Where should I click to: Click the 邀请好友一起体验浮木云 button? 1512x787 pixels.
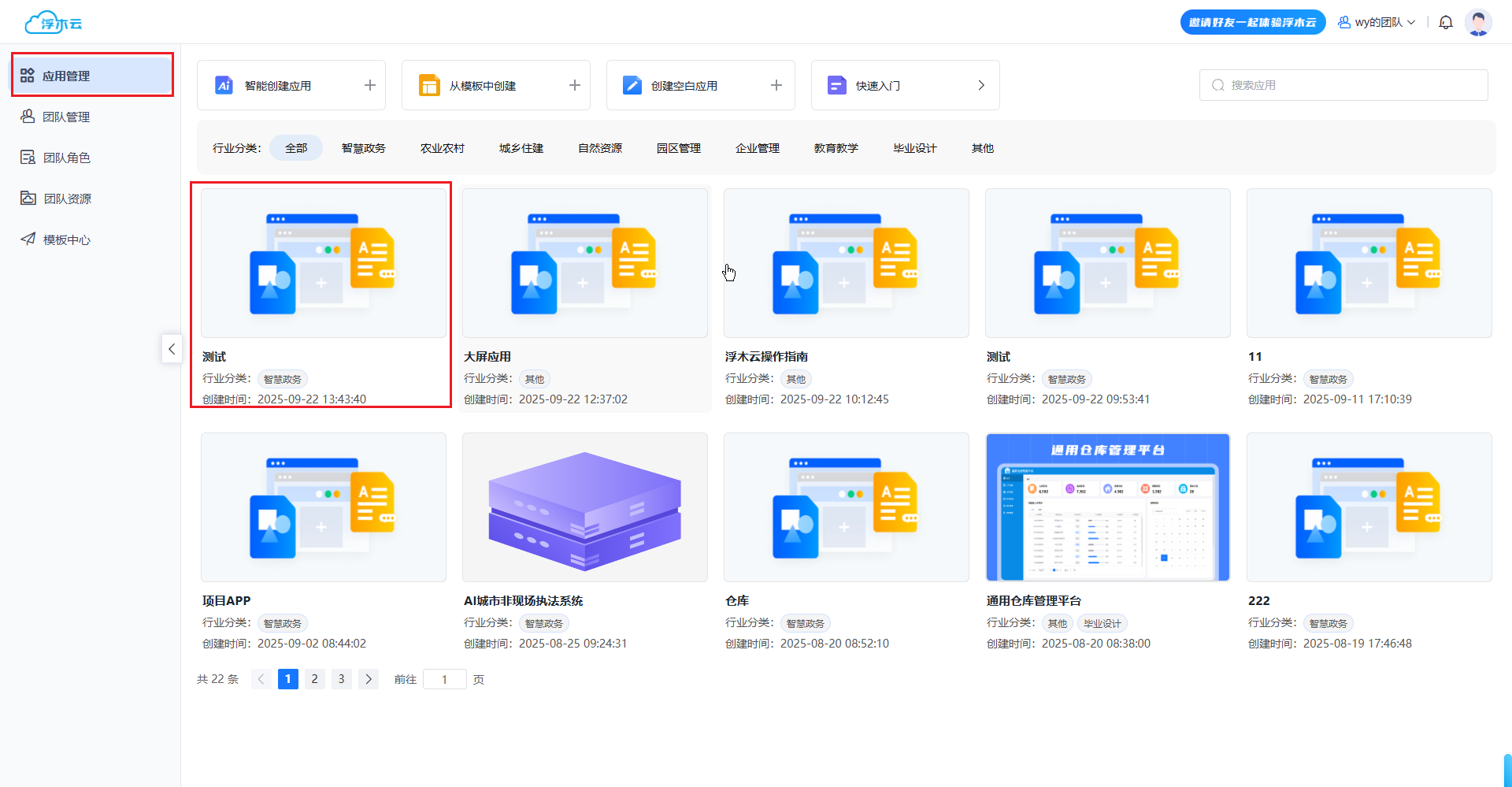[x=1252, y=23]
